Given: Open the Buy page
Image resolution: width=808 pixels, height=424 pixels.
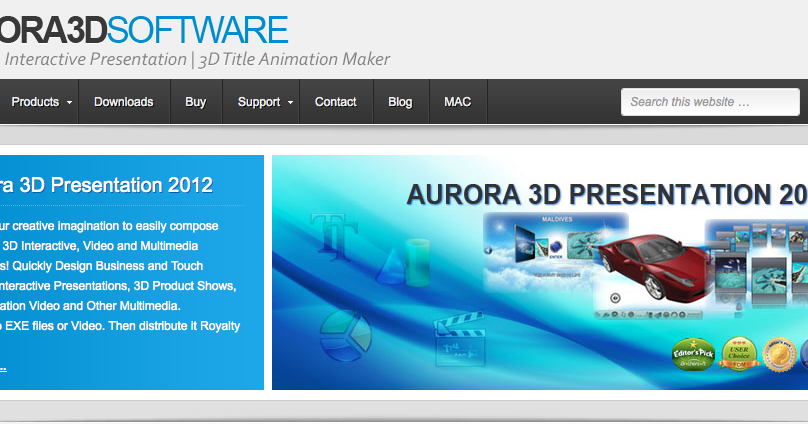Looking at the screenshot, I should pyautogui.click(x=196, y=102).
